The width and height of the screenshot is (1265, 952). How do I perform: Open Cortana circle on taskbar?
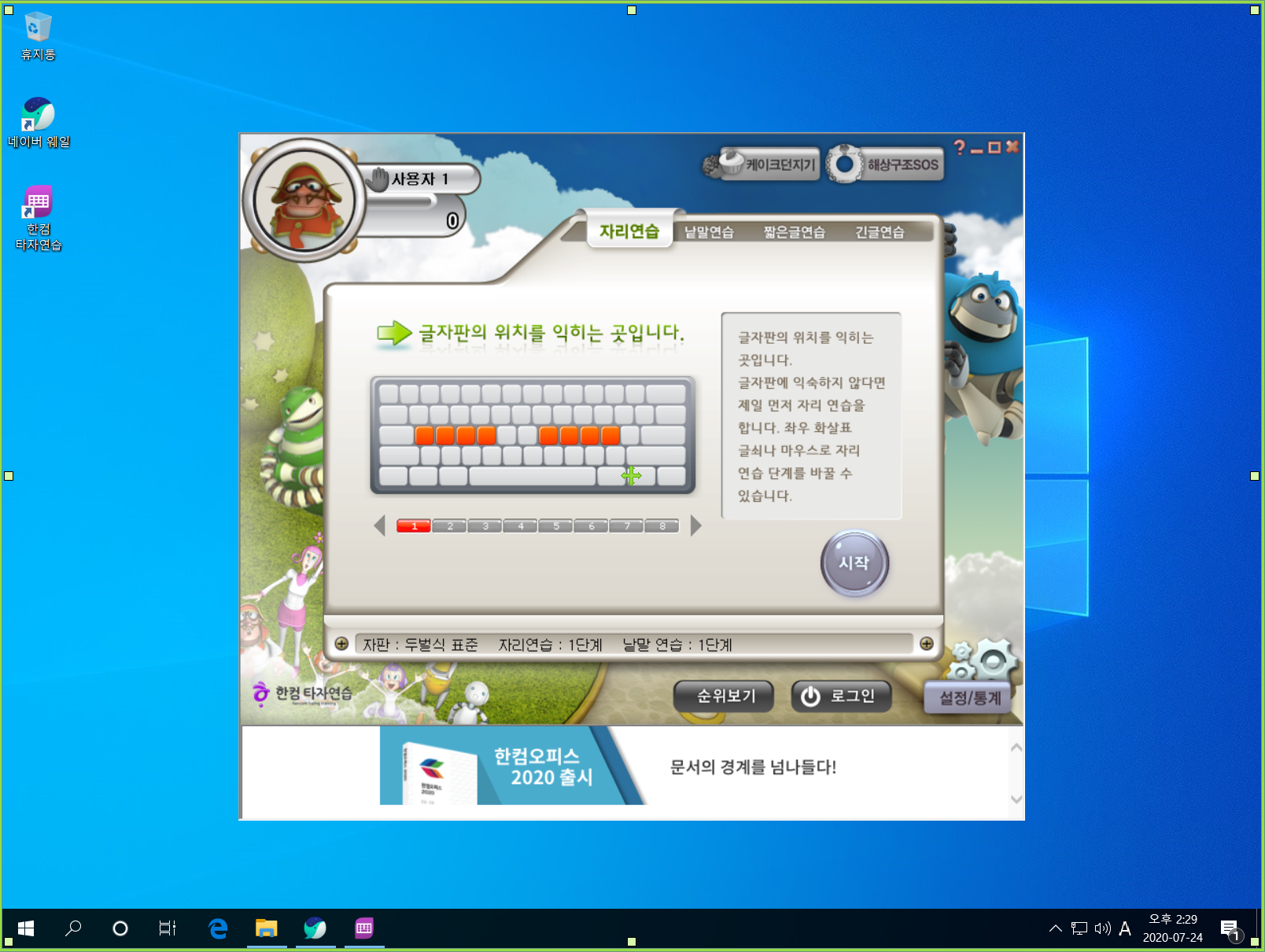[x=120, y=928]
